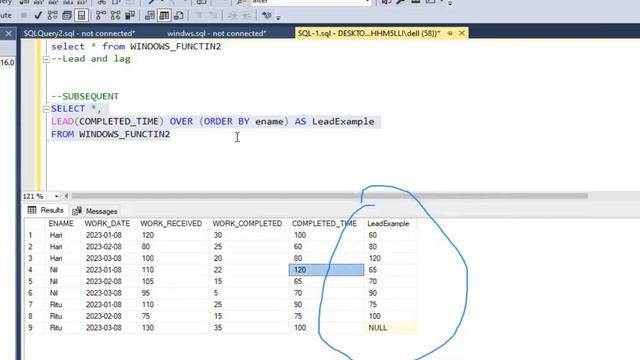Collapse the '--Lead and lag' code region
Image resolution: width=640 pixels, height=360 pixels.
(46, 59)
